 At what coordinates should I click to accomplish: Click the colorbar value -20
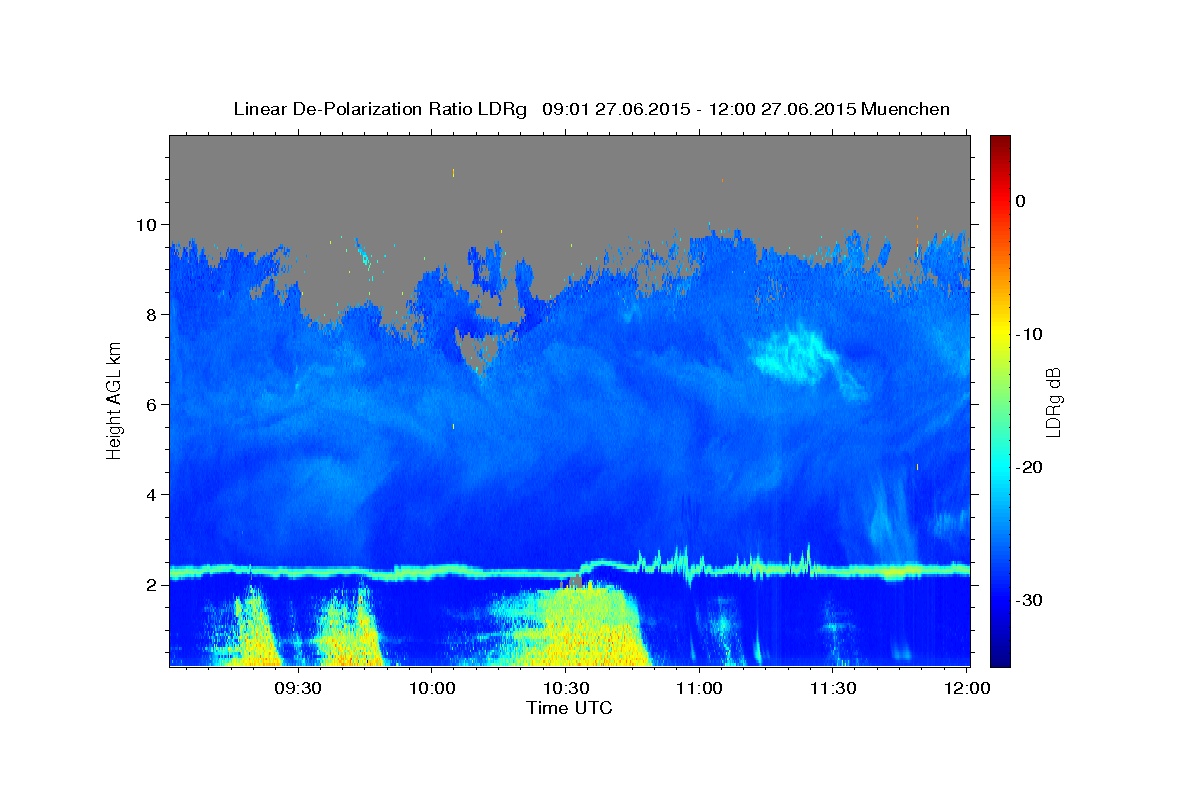point(1030,467)
